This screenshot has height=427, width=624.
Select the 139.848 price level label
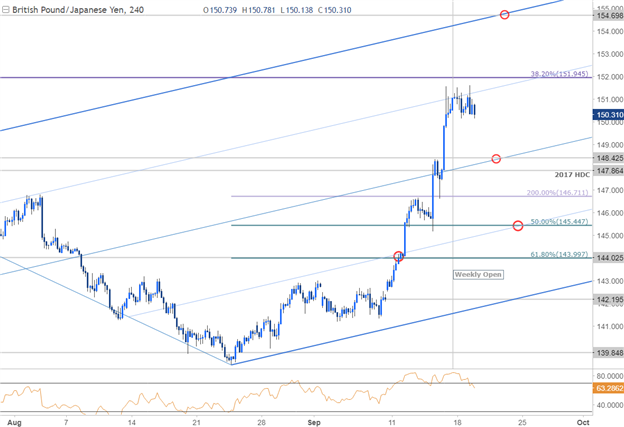608,353
